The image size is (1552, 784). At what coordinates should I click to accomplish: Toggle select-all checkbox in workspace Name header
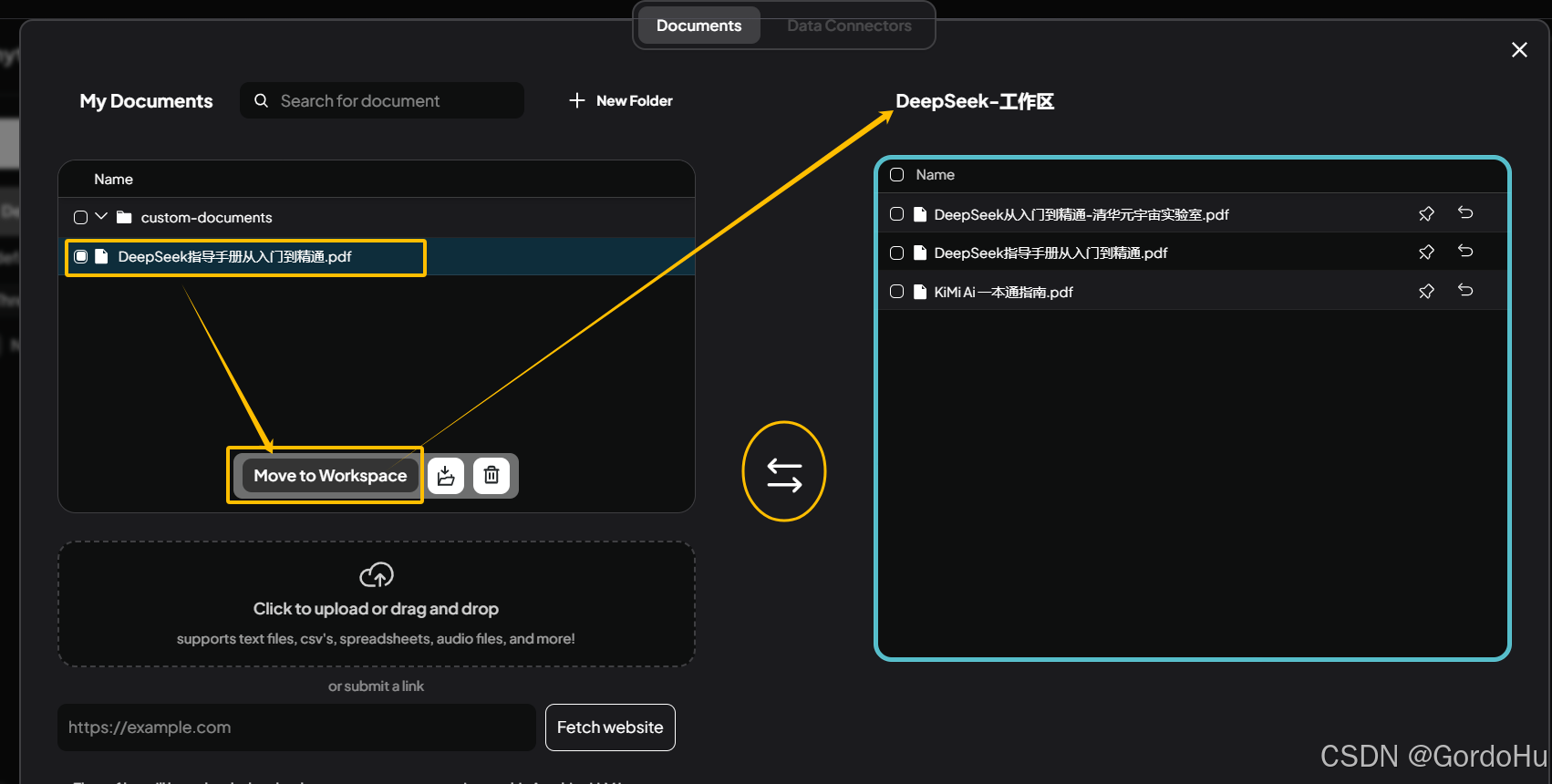tap(897, 175)
